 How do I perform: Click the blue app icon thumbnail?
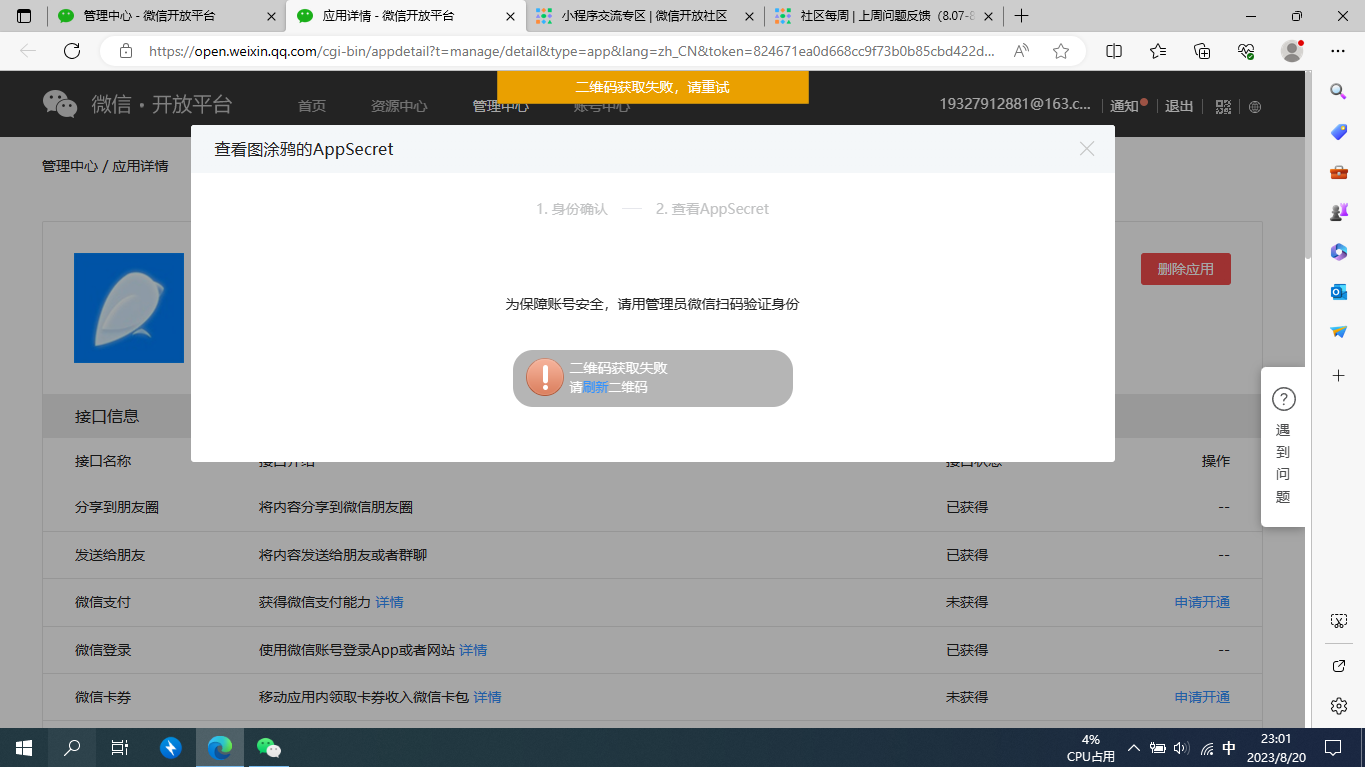(129, 308)
